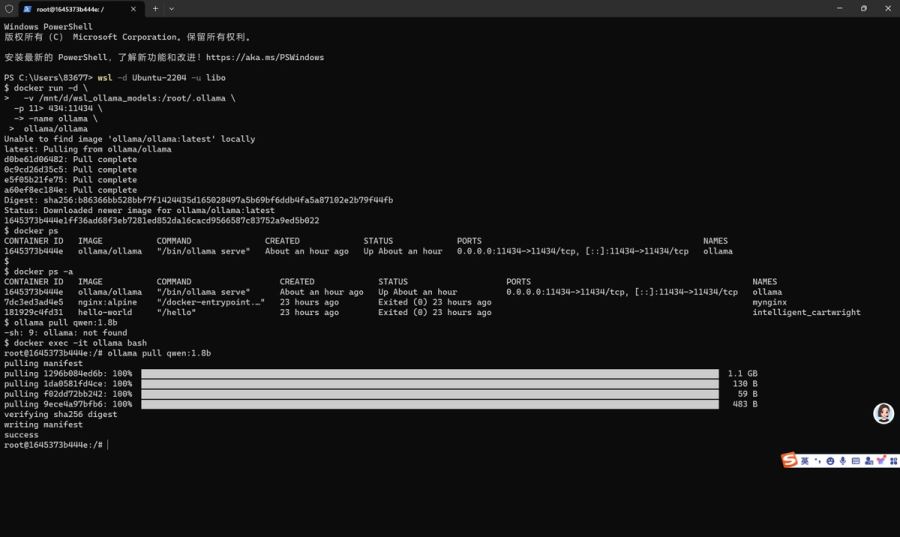Click 'docker exec -it ollama bash' command text
Screen dimensions: 900x537
coord(80,343)
